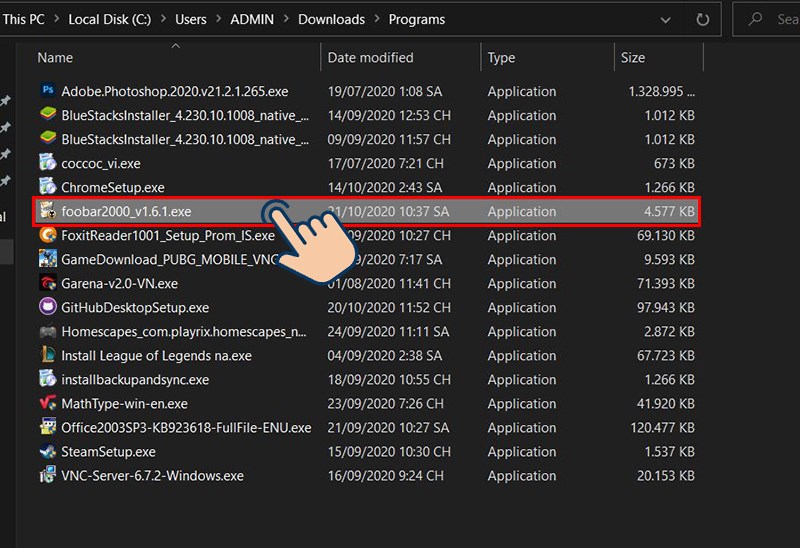Click size value 97.943 KB
800x548 pixels.
click(666, 307)
